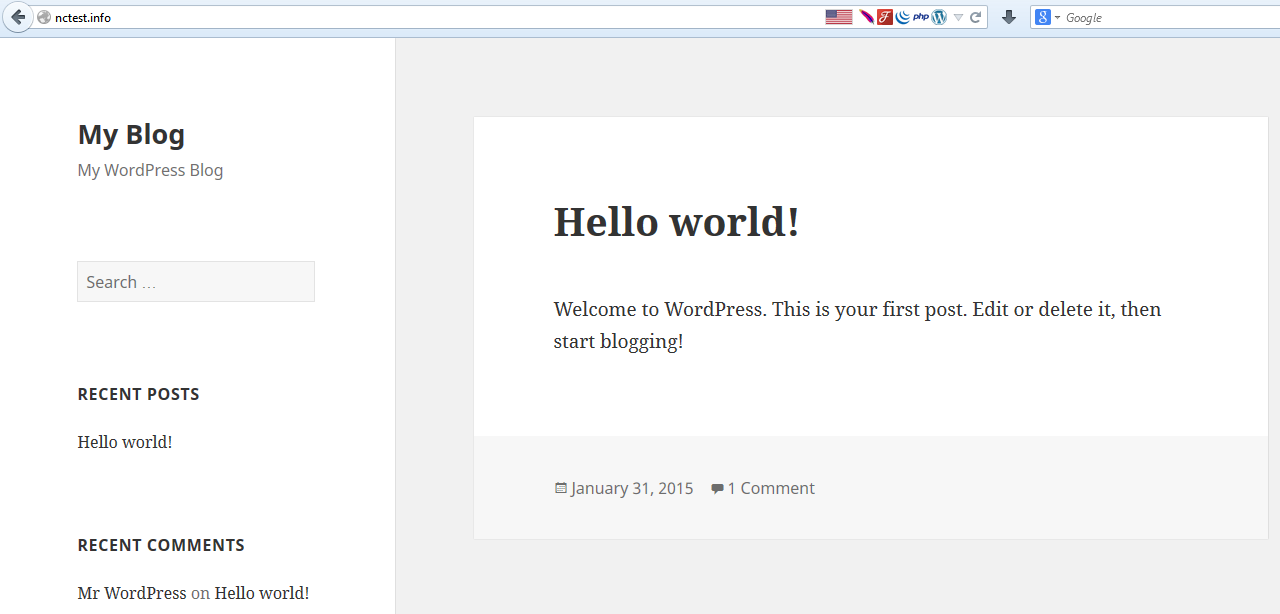This screenshot has height=614, width=1280.
Task: Open the My Blog site title link
Action: click(x=131, y=134)
